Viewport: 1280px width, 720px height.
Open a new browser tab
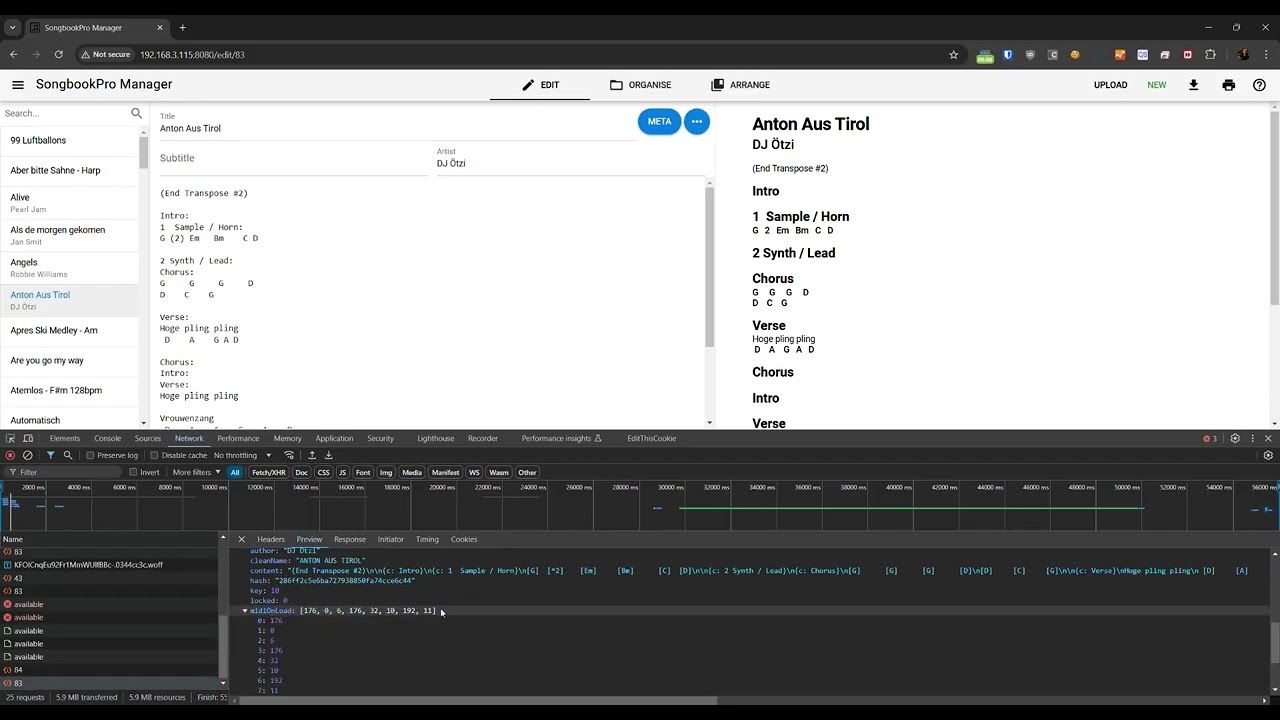click(x=182, y=28)
